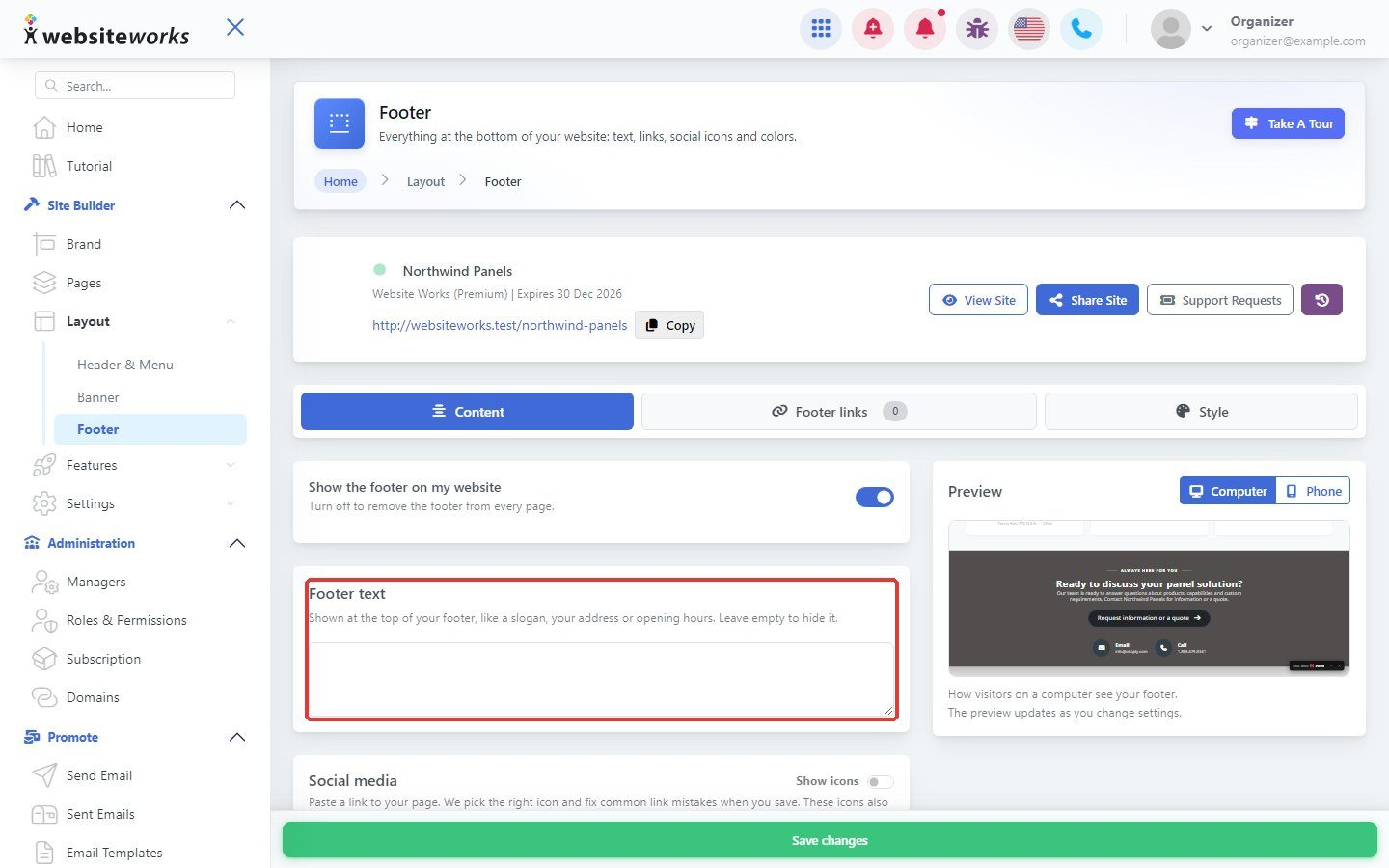Click the View Site button
The image size is (1389, 868).
[979, 300]
